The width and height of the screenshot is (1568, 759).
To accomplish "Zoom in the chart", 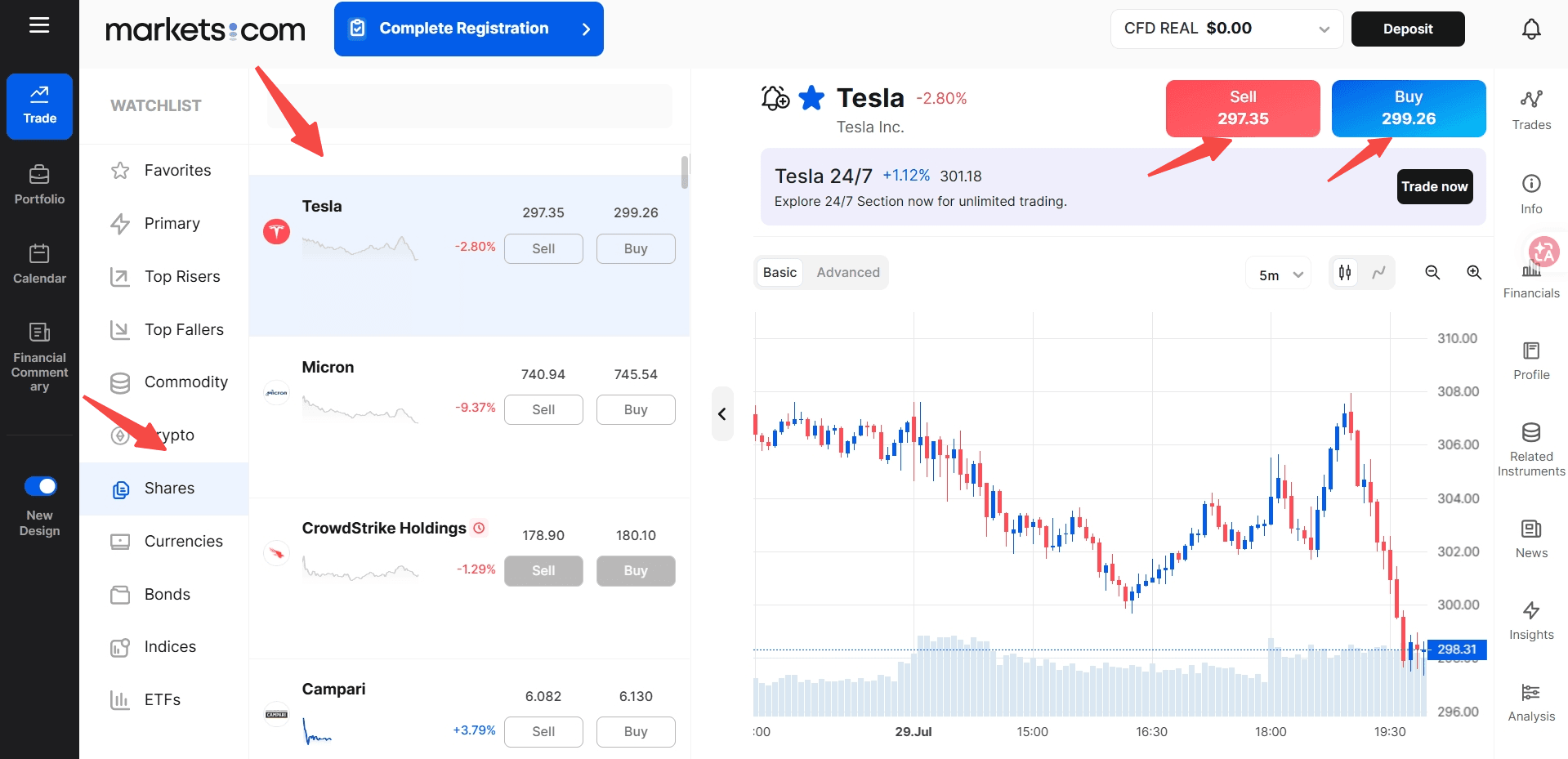I will tap(1474, 272).
